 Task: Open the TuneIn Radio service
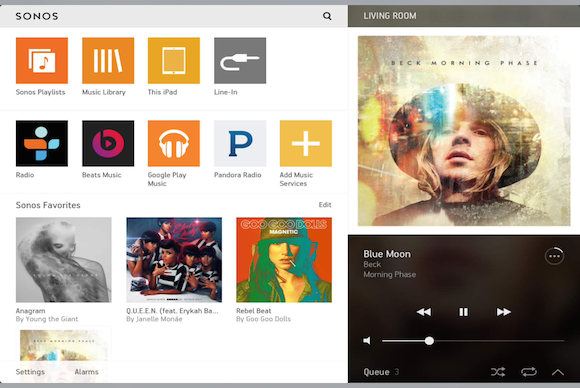[42, 144]
